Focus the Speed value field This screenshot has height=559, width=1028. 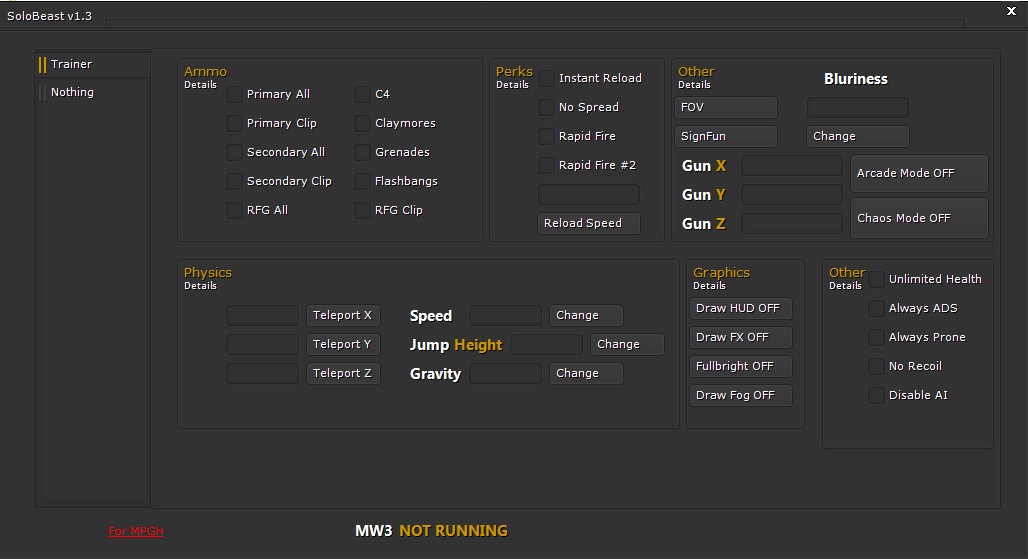pos(505,315)
